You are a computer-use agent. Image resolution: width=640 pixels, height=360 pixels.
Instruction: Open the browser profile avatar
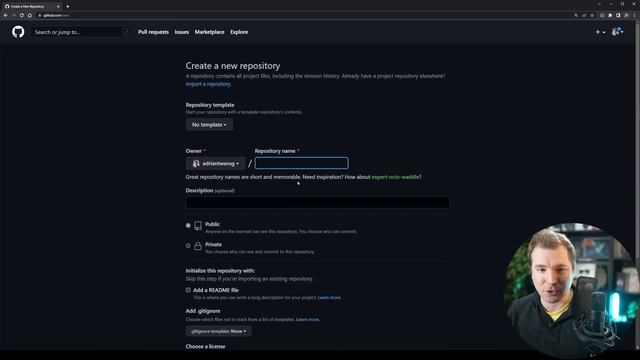coord(626,16)
